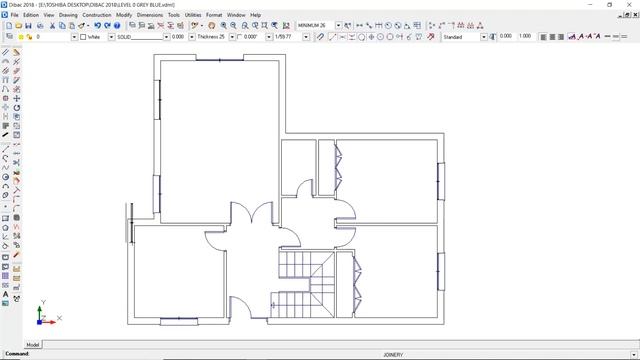
Task: Open the Edition menu
Action: coord(31,15)
